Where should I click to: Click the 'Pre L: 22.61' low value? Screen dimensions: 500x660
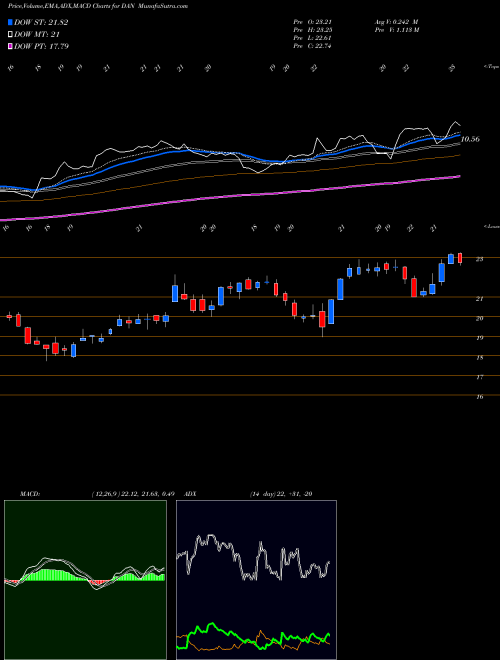tap(312, 38)
